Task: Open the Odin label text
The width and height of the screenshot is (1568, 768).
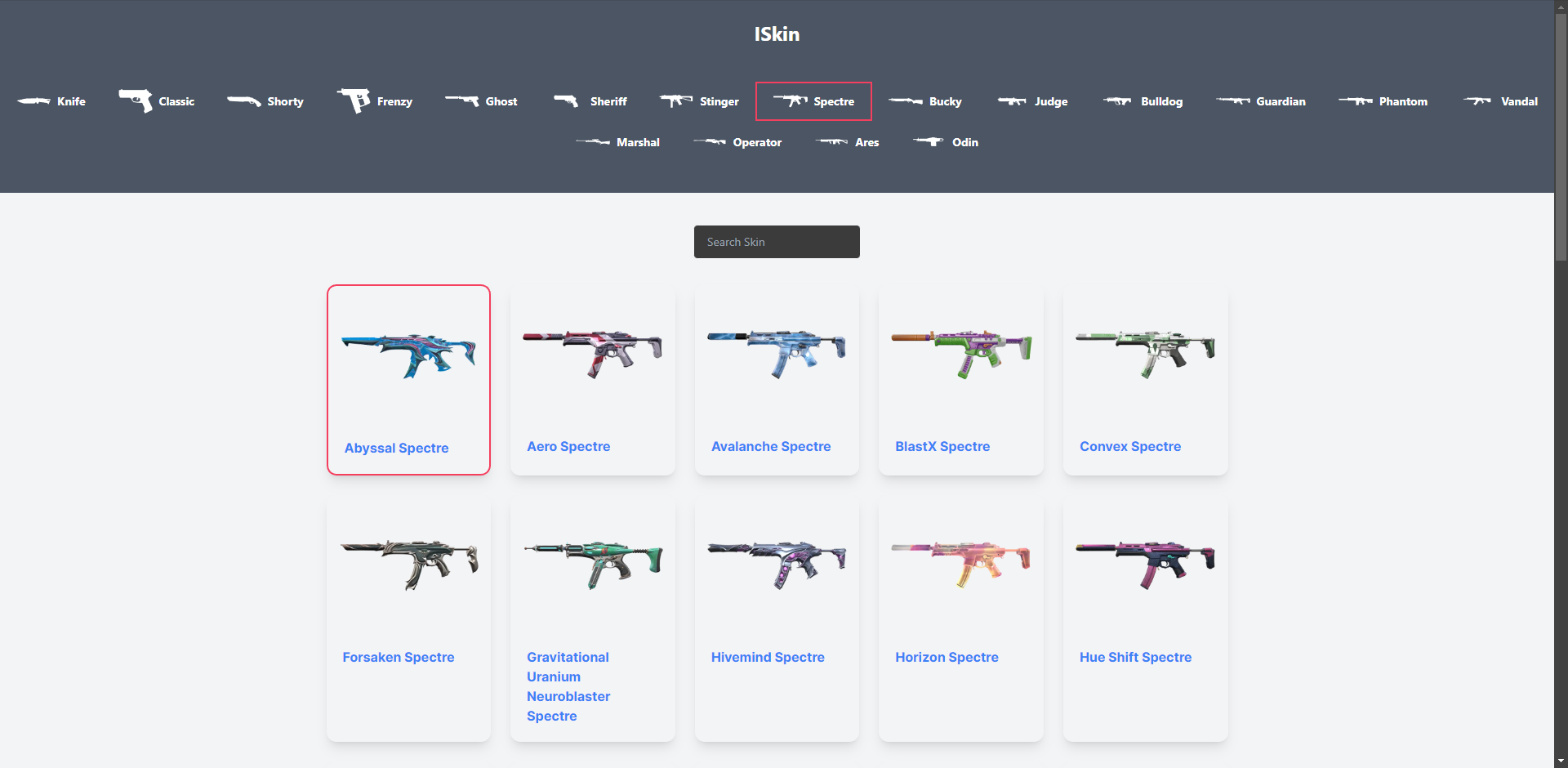Action: pyautogui.click(x=964, y=142)
